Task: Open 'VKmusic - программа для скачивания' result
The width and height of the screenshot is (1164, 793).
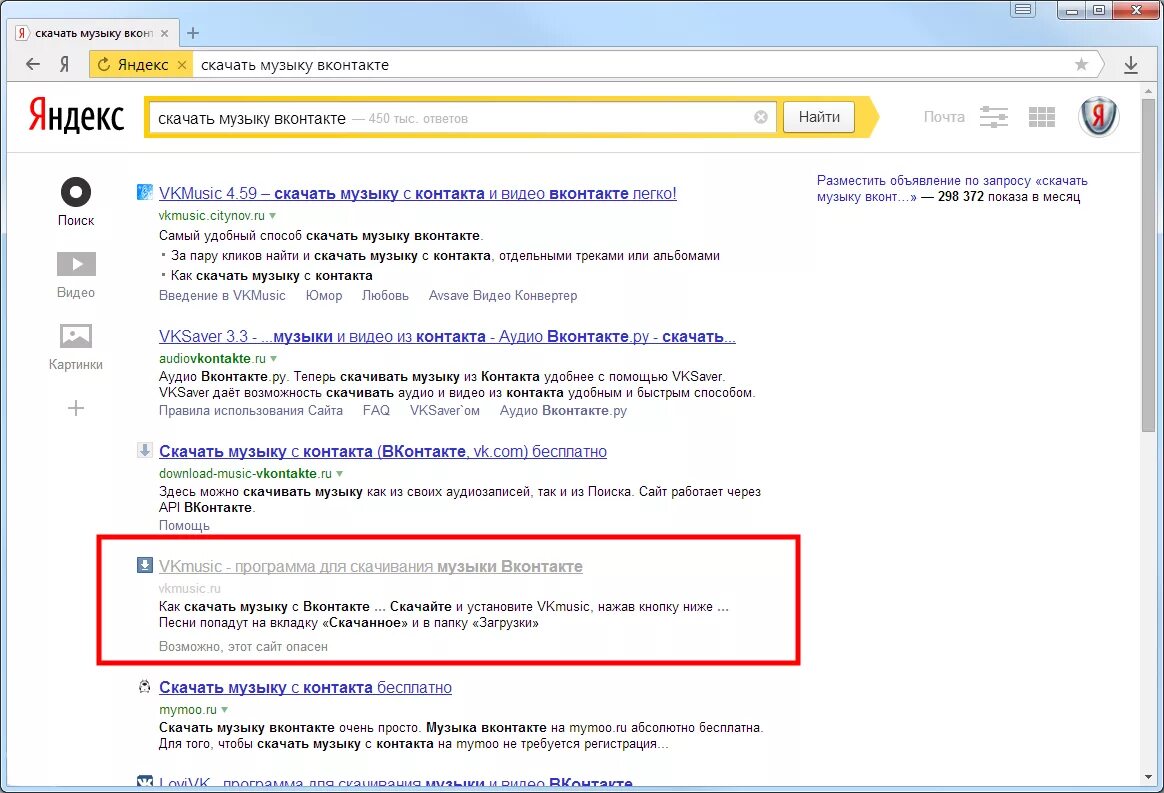Action: pos(370,567)
